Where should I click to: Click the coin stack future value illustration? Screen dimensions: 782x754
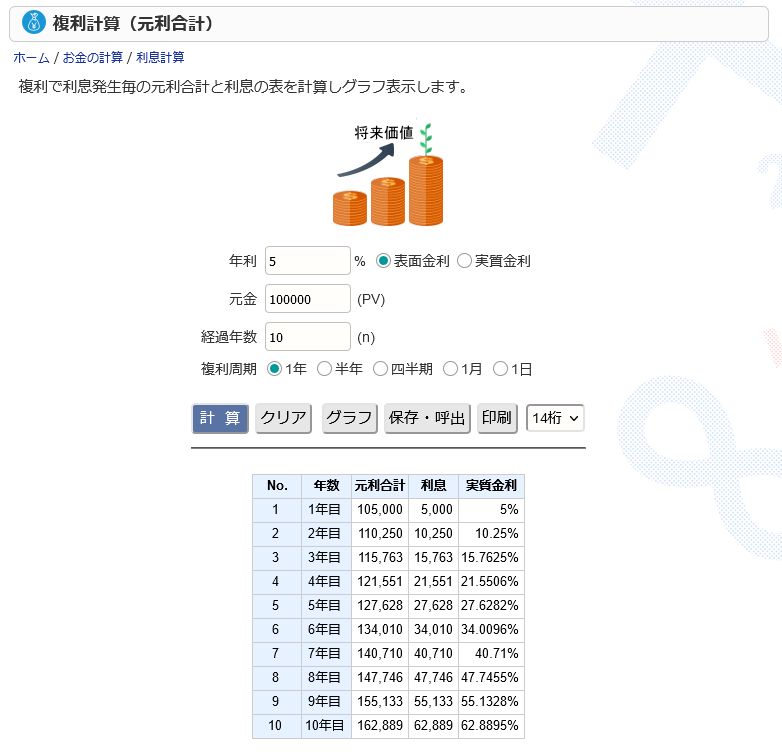pos(388,176)
